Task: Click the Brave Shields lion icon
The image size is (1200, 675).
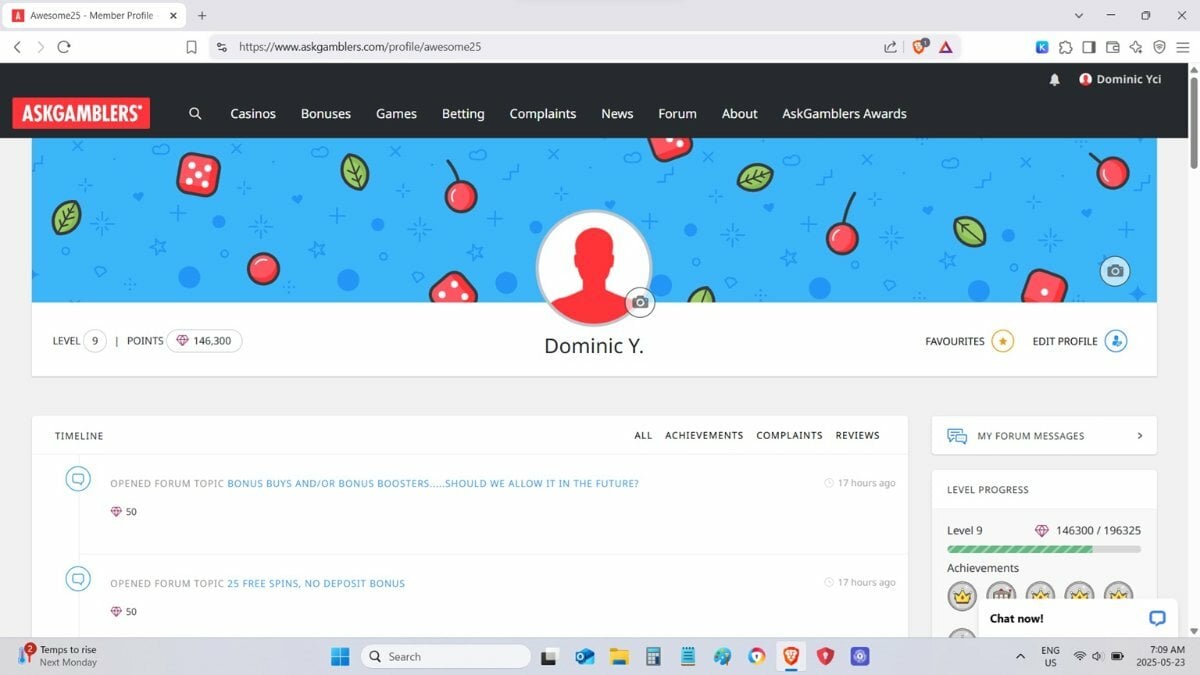Action: tap(919, 46)
